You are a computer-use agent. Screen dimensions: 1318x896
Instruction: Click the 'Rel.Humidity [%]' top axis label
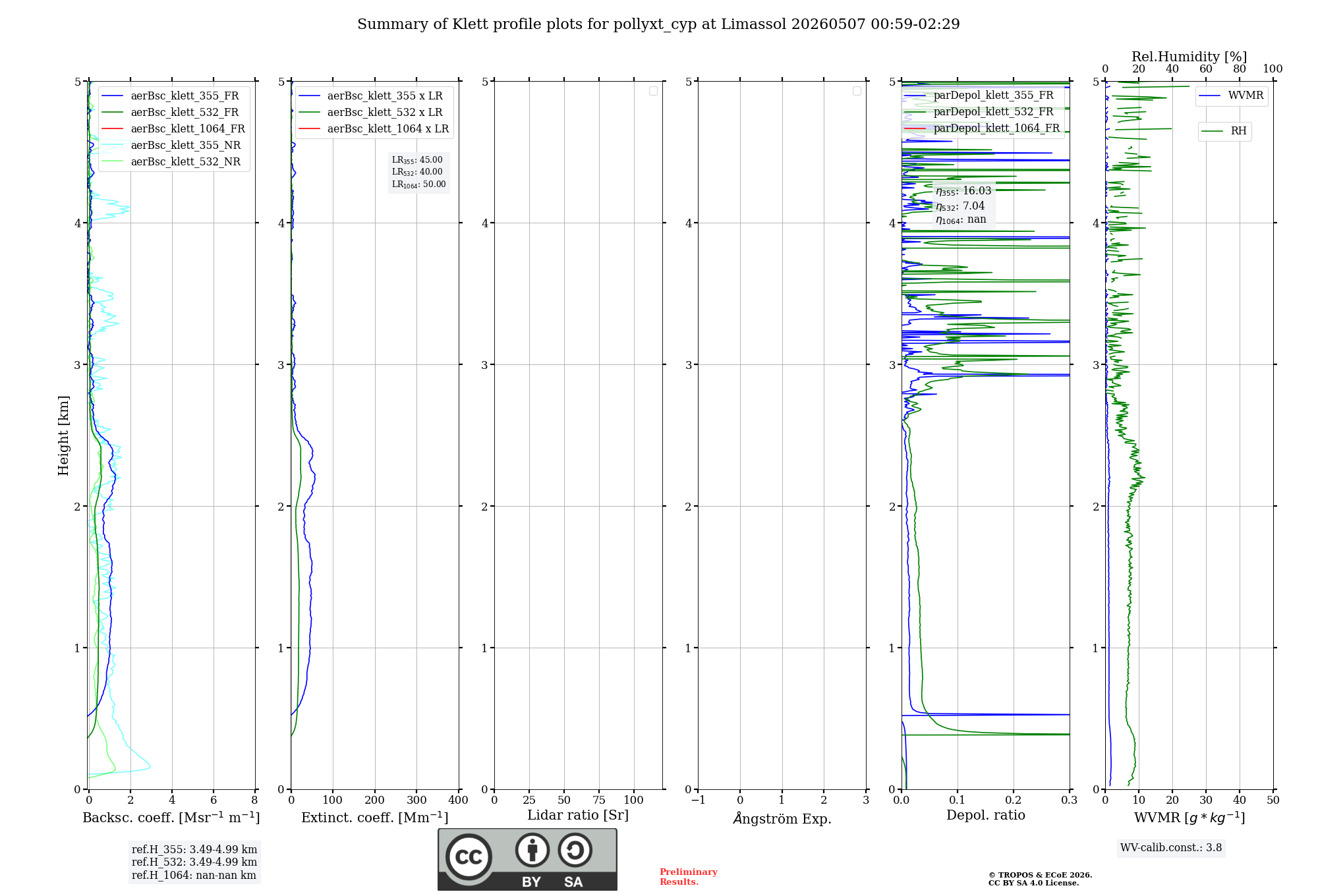tap(1189, 57)
